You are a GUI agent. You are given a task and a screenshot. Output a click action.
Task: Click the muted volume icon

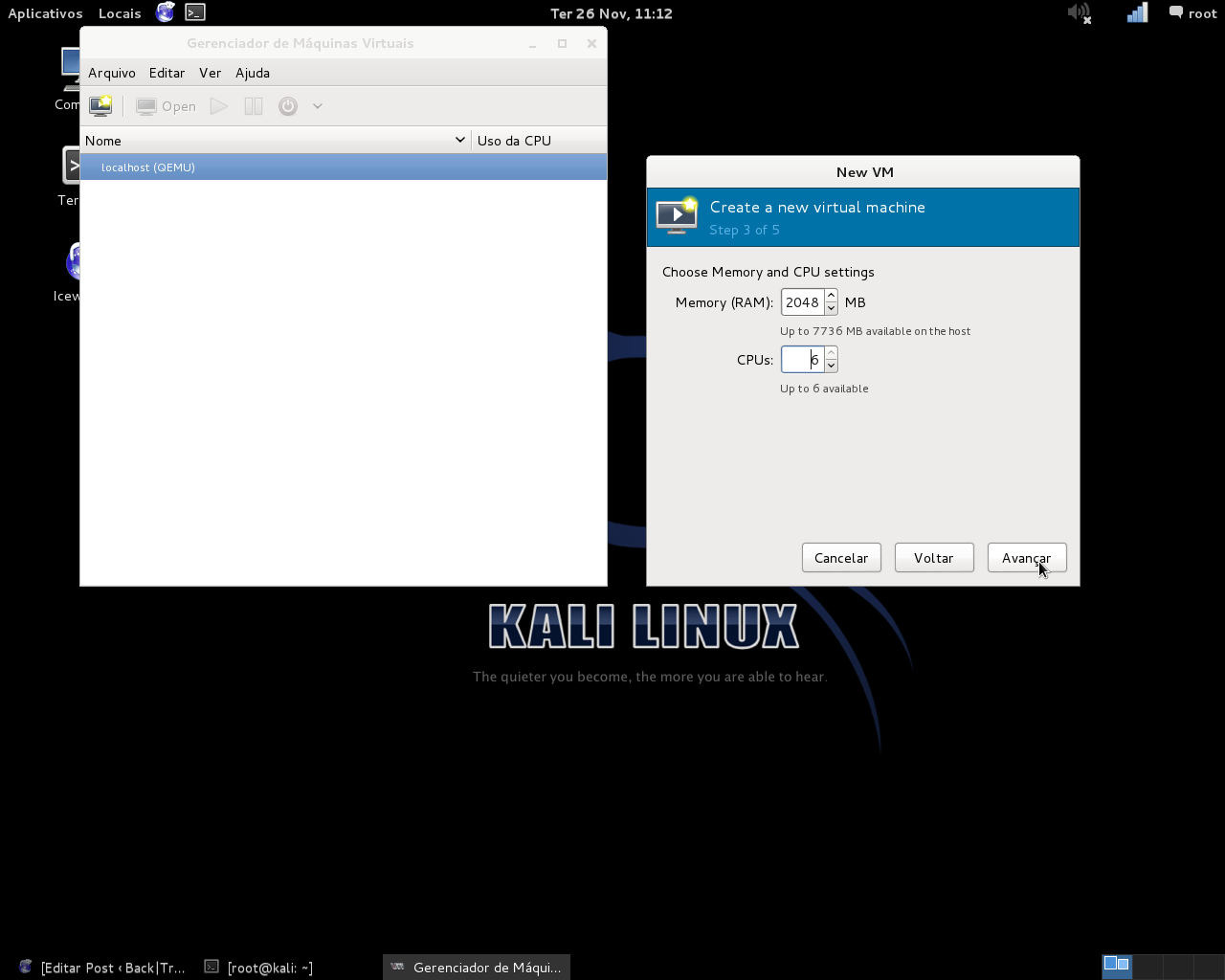1080,13
